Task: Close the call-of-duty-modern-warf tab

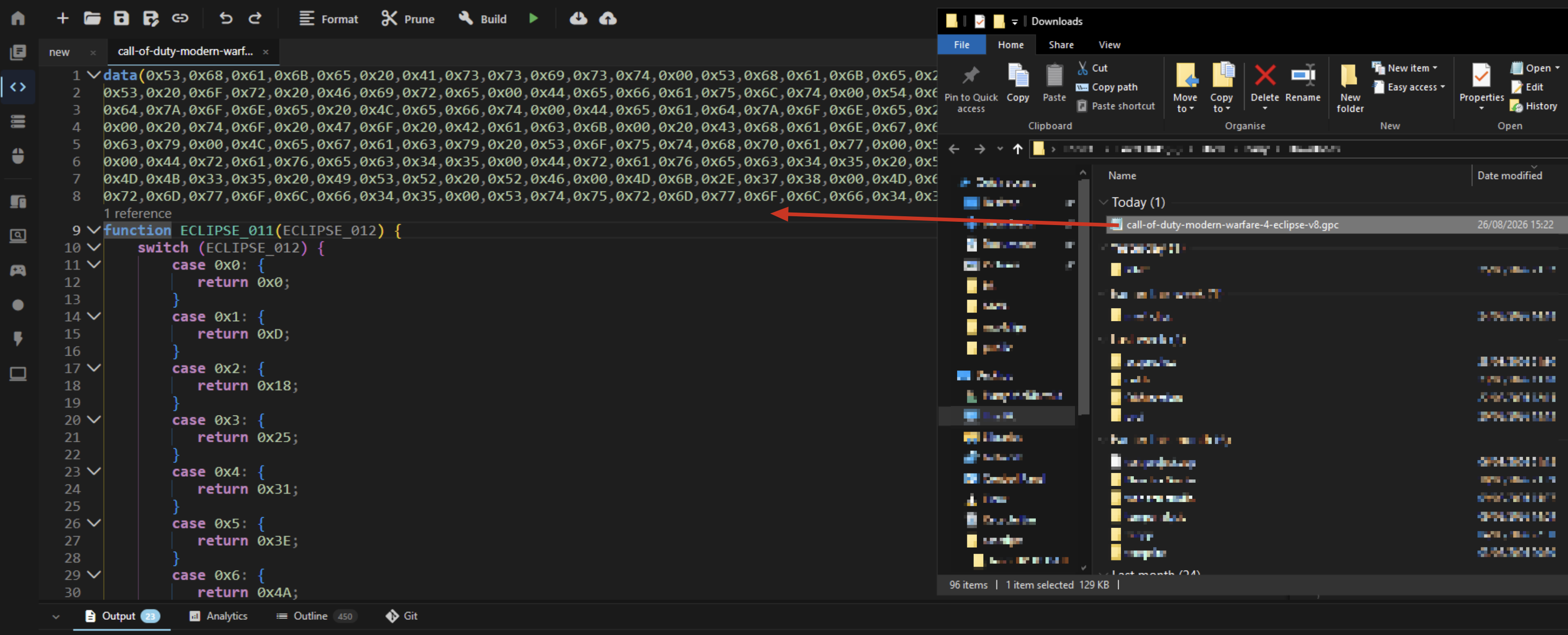Action: 265,52
